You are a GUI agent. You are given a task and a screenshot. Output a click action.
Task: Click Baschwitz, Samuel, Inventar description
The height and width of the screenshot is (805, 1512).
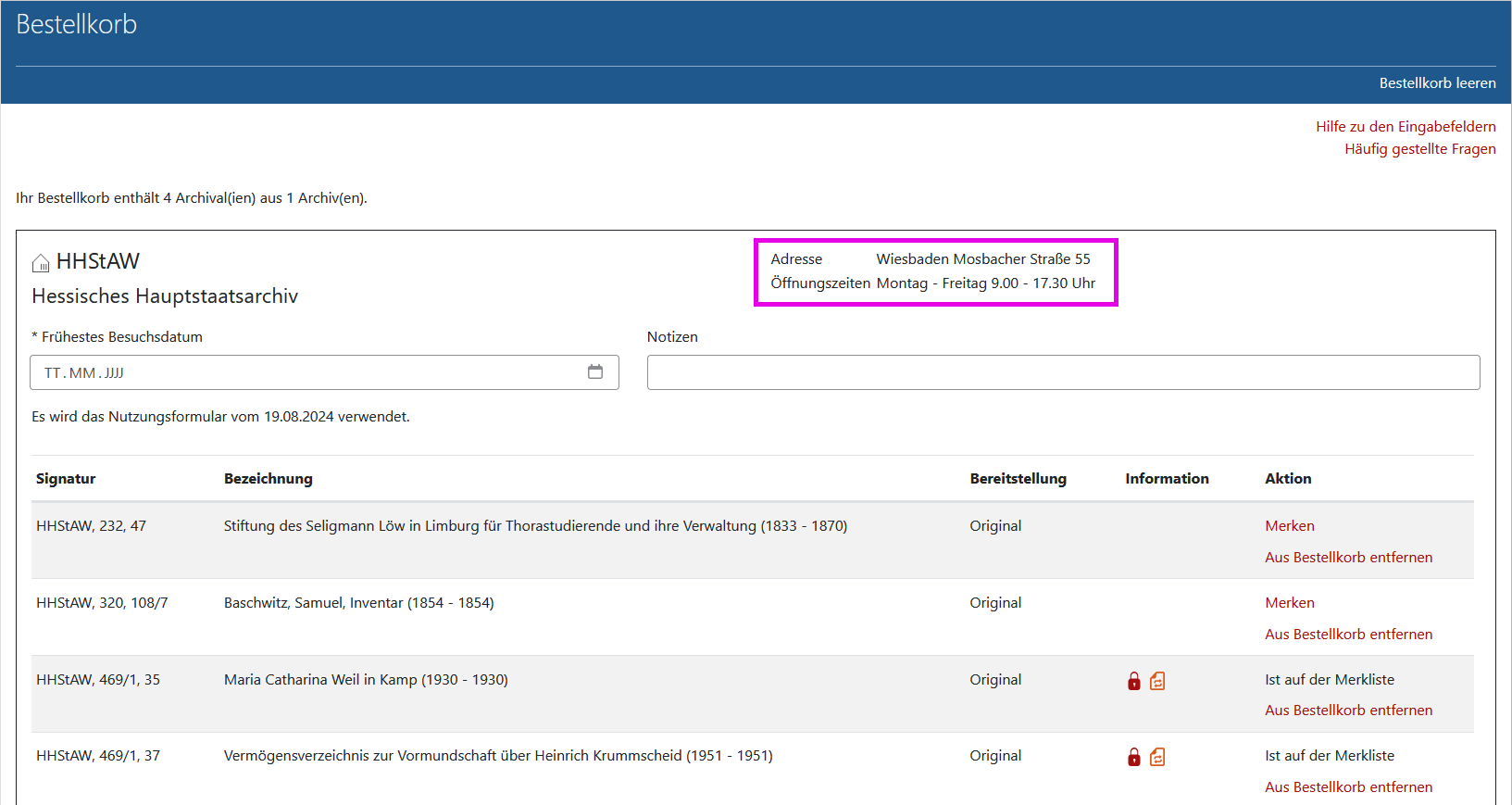coord(358,603)
